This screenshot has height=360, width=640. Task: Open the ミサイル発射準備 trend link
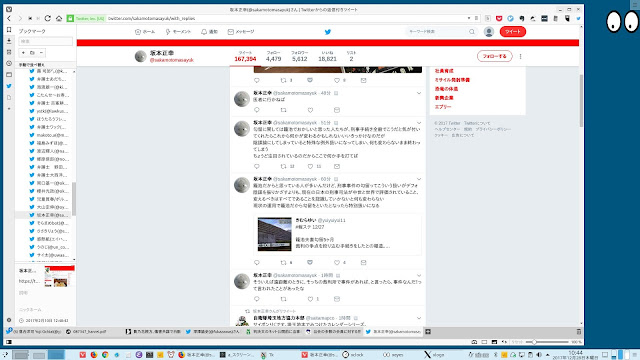[452, 80]
